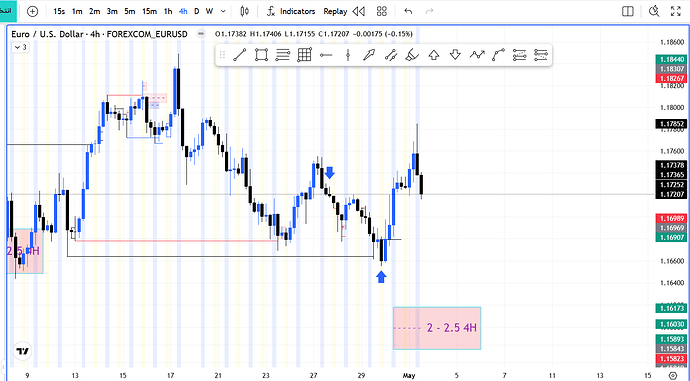Select the parallel lines channel tool
This screenshot has height=381, width=690.
pyautogui.click(x=283, y=55)
